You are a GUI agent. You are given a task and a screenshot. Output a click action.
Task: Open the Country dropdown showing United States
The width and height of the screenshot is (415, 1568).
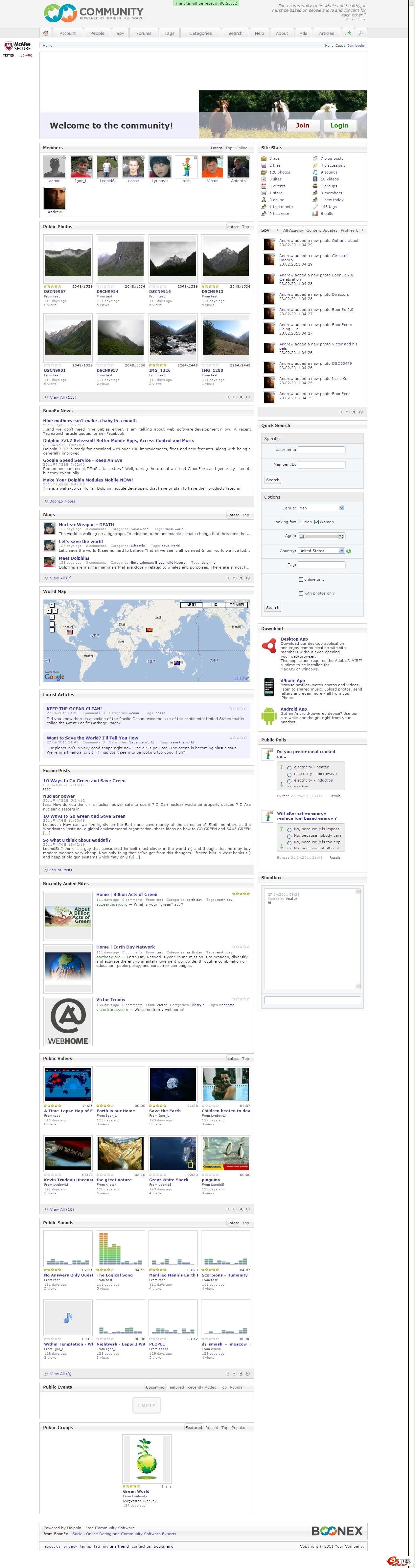(321, 551)
